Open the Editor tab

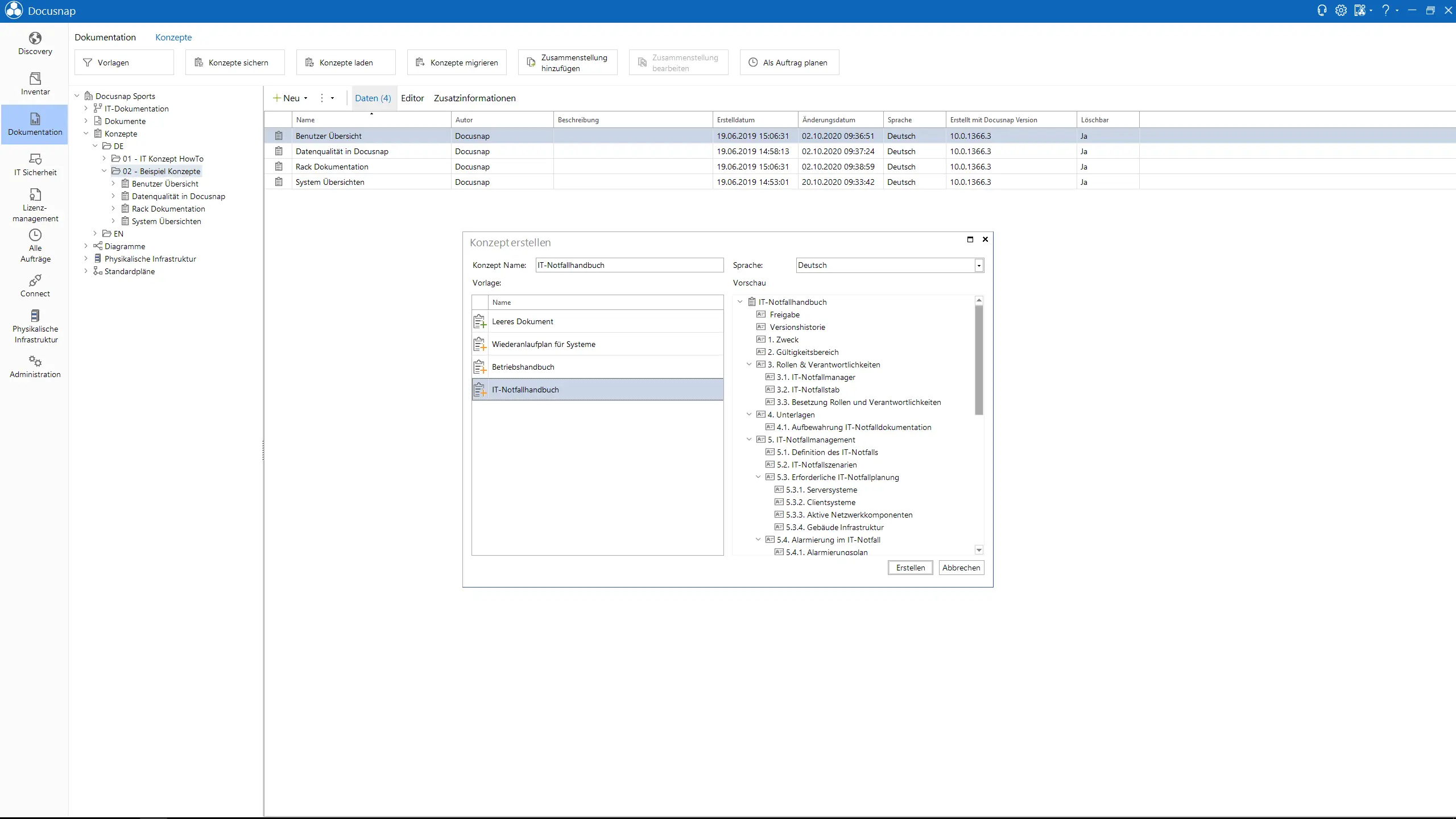point(412,98)
